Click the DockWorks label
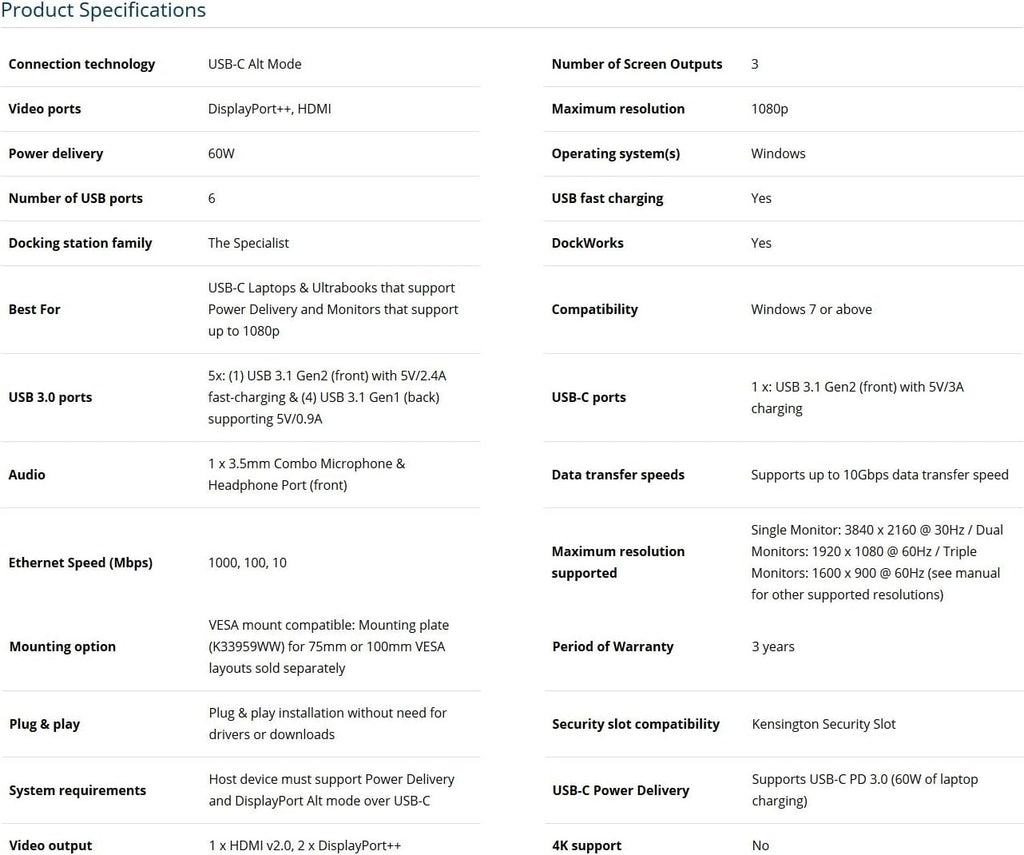 click(x=587, y=243)
